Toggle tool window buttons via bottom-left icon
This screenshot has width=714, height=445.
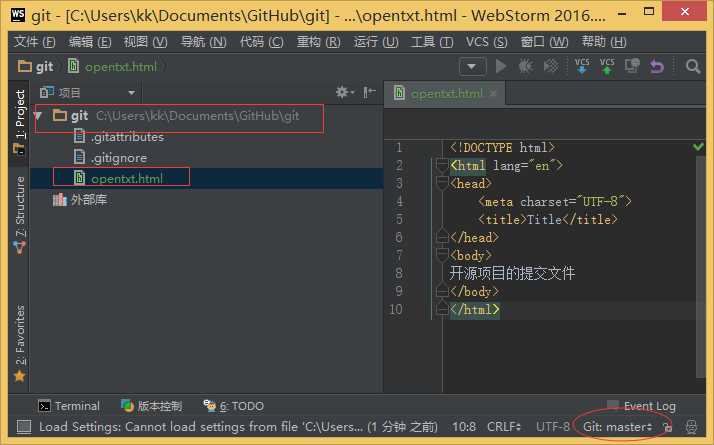tap(24, 427)
